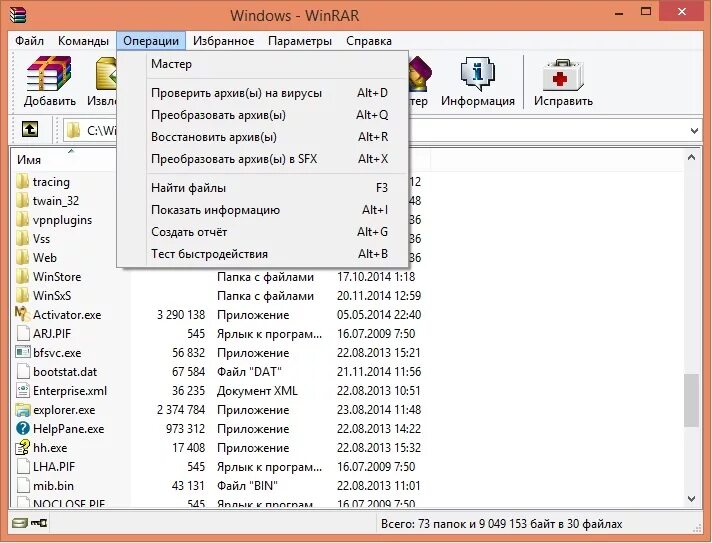Screen dimensions: 712x543
Task: Click the ARJ.PIF file icon
Action: click(23, 333)
